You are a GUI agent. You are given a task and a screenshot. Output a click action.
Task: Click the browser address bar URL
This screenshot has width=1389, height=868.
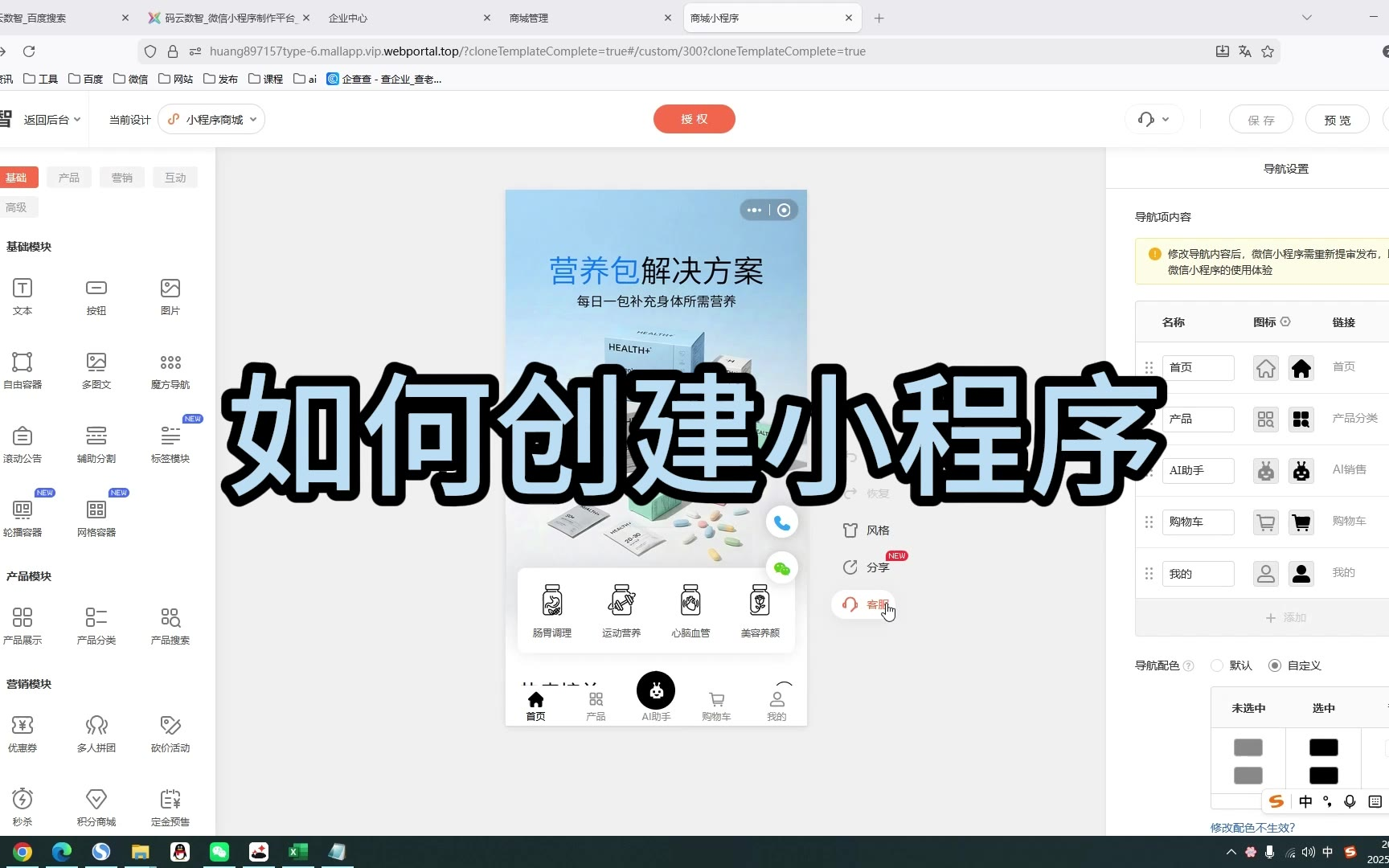[538, 51]
